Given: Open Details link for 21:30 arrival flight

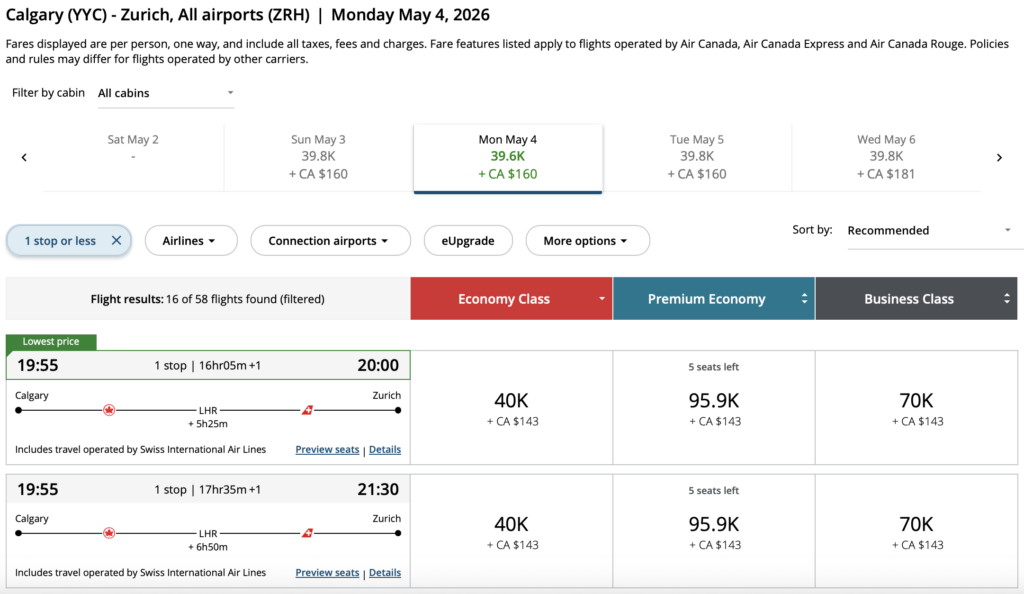Looking at the screenshot, I should [385, 573].
